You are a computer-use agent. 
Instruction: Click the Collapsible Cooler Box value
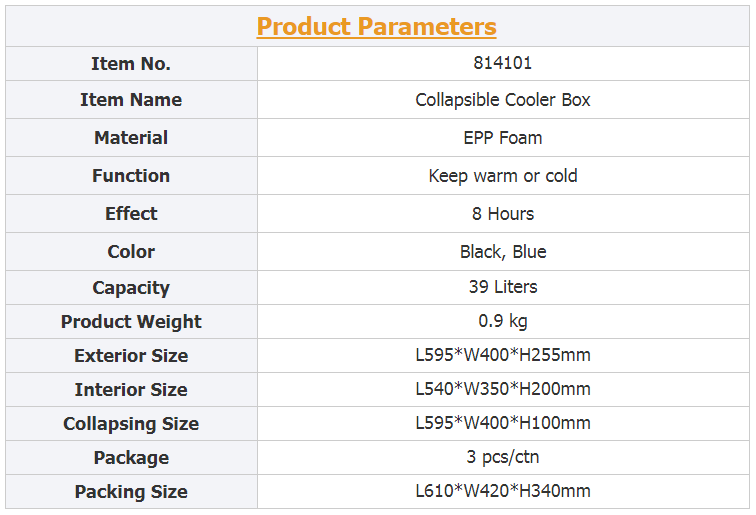tap(502, 100)
